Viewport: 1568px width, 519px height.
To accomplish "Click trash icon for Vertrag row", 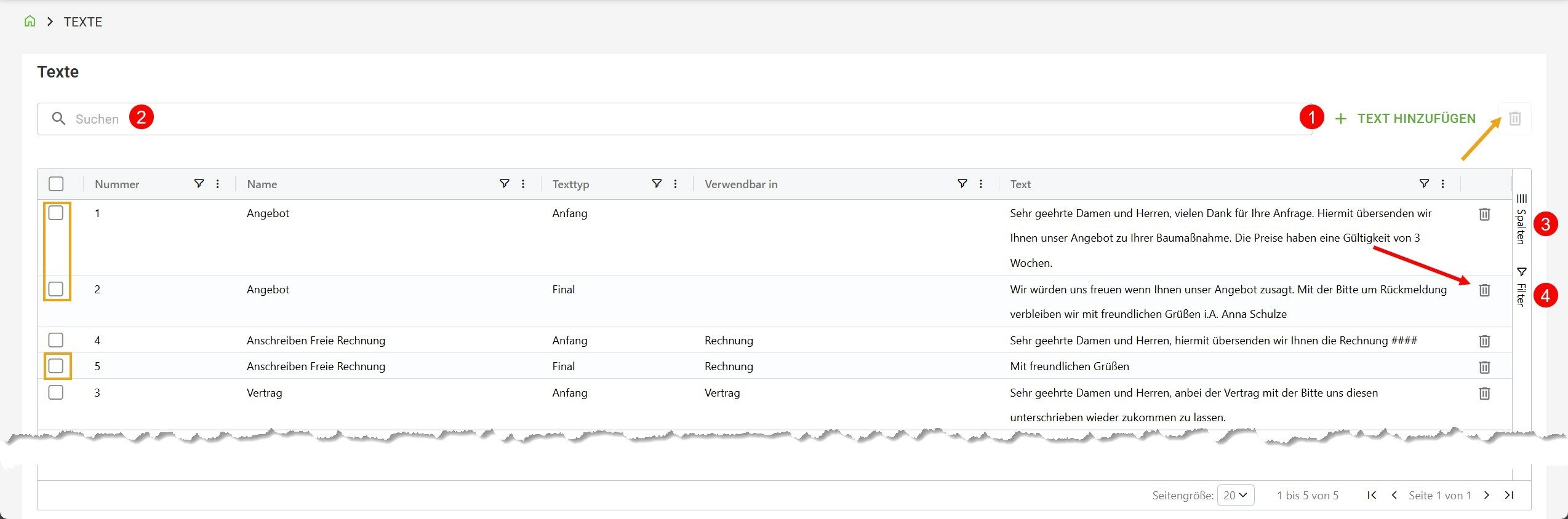I will pyautogui.click(x=1484, y=394).
